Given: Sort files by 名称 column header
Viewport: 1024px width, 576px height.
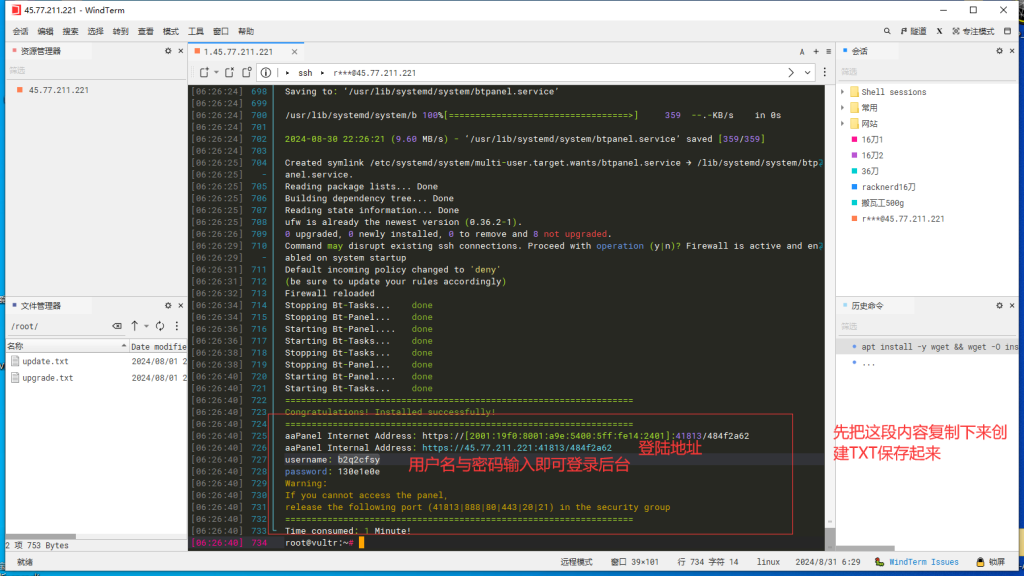Looking at the screenshot, I should 67,346.
